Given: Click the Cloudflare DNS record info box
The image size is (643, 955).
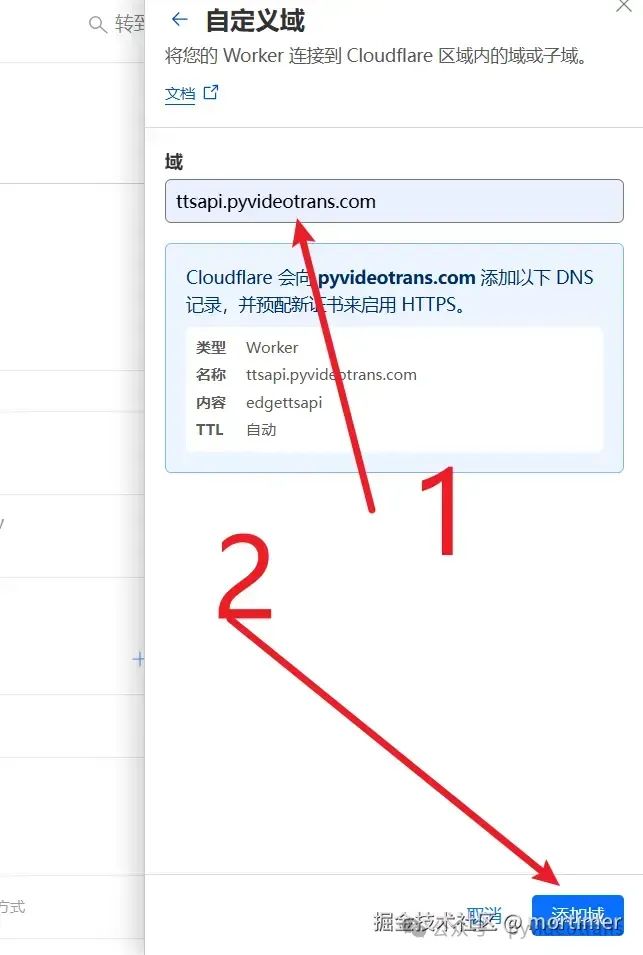Looking at the screenshot, I should 394,358.
